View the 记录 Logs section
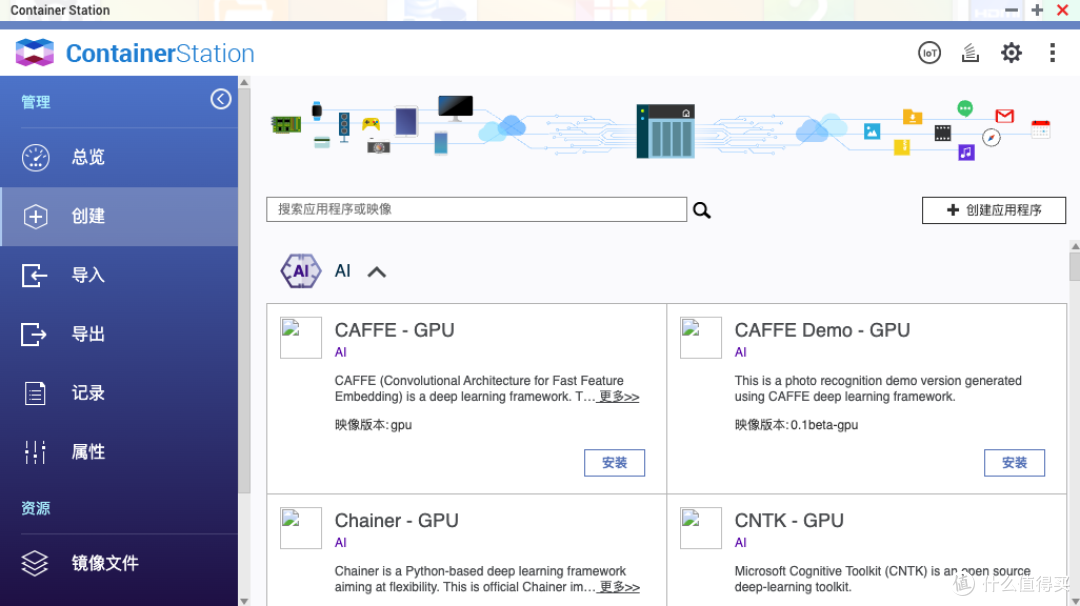The width and height of the screenshot is (1080, 606). click(87, 393)
